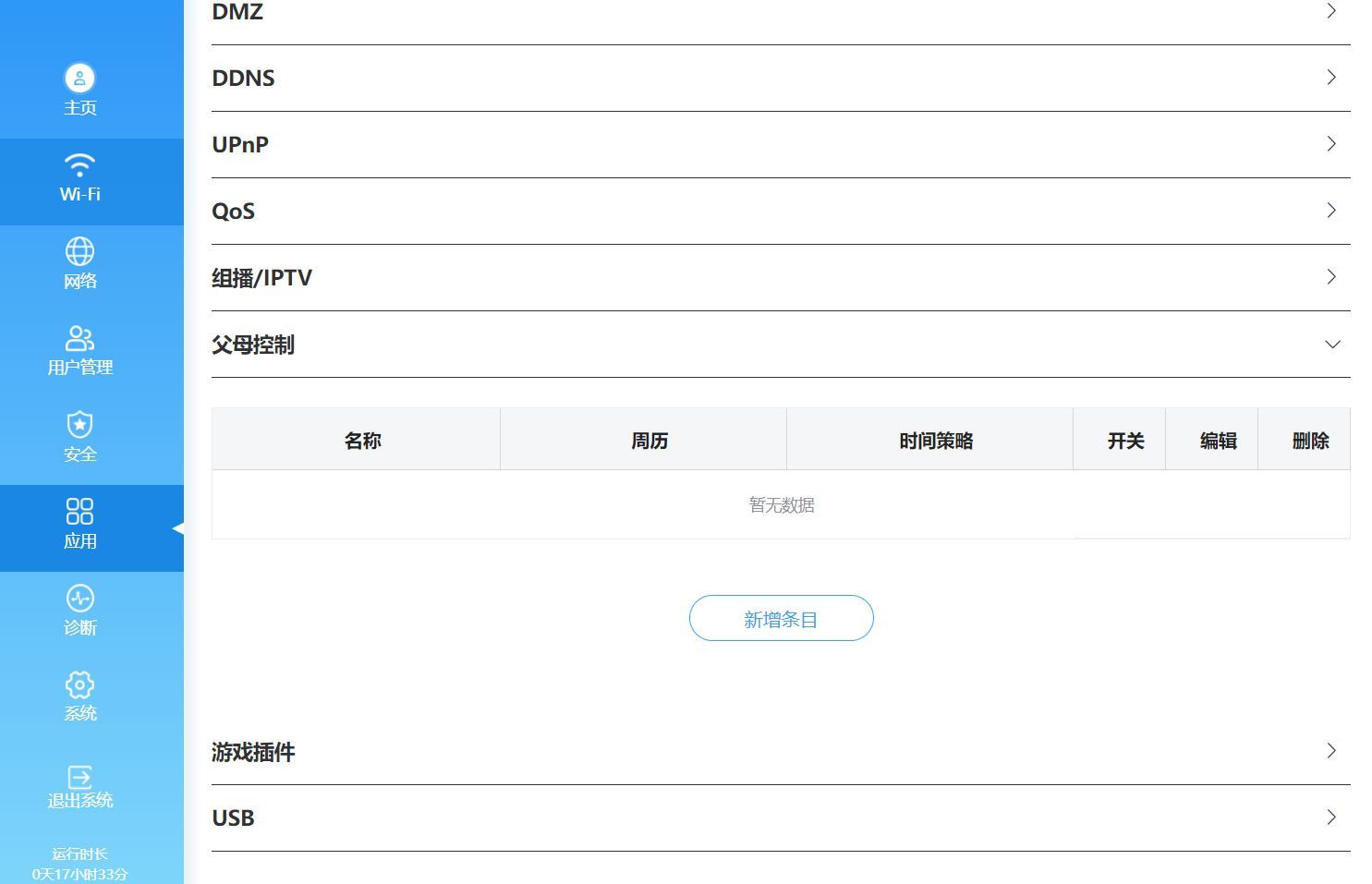Screen dimensions: 1372x884
Task: Click the DDNS section title
Action: tap(244, 79)
